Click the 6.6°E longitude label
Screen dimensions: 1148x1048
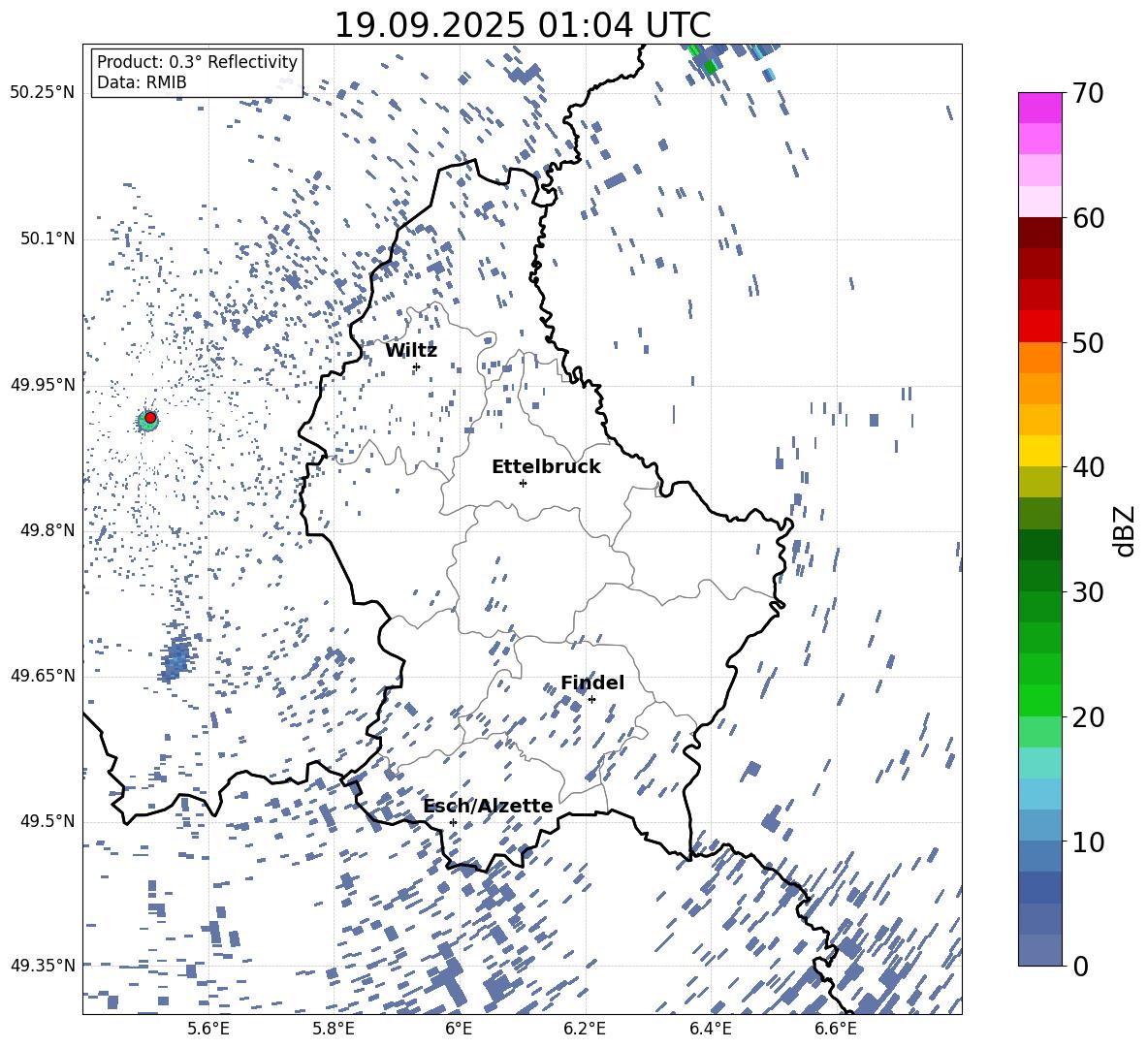836,1029
